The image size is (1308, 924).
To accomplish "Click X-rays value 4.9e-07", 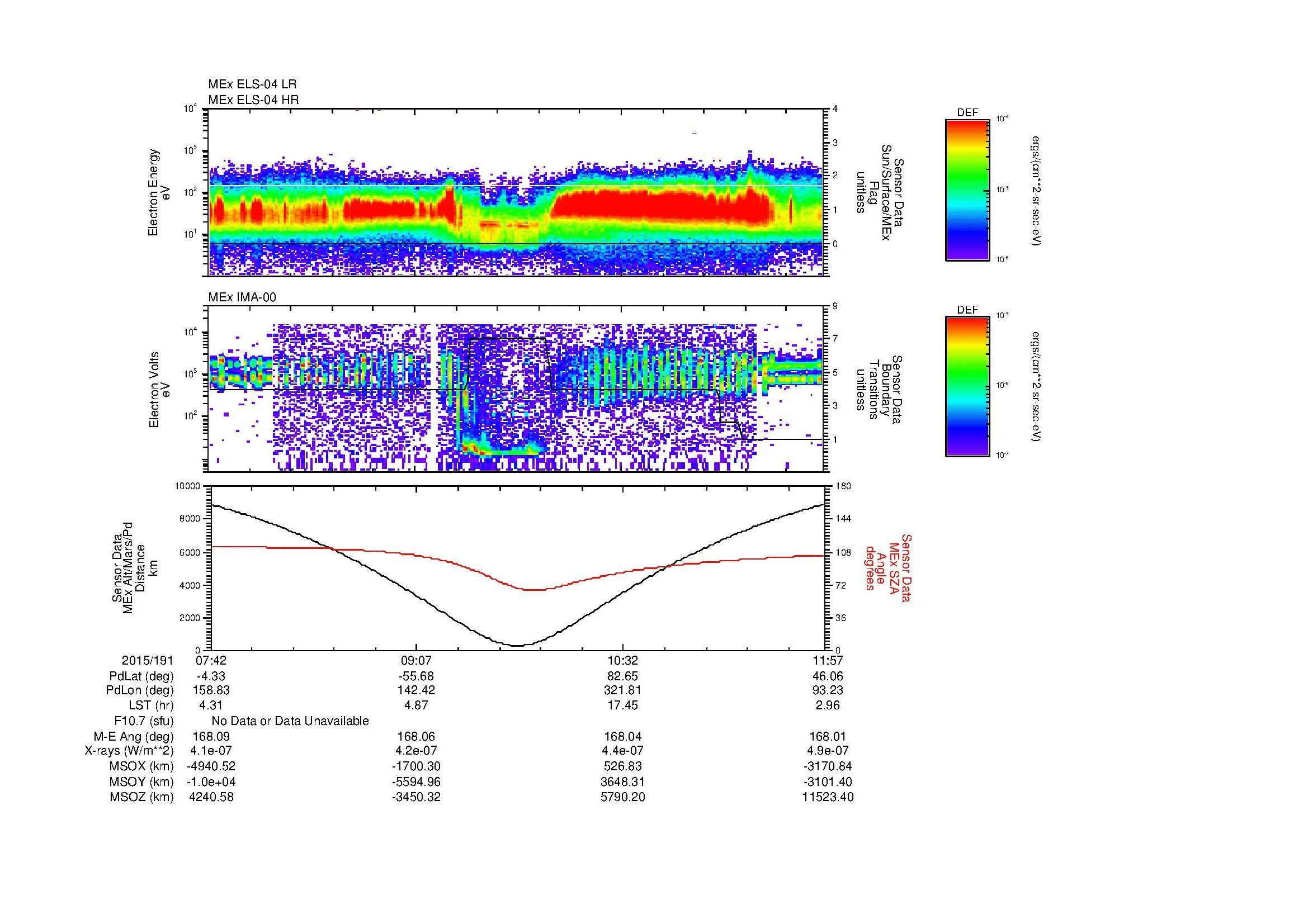I will pos(828,751).
